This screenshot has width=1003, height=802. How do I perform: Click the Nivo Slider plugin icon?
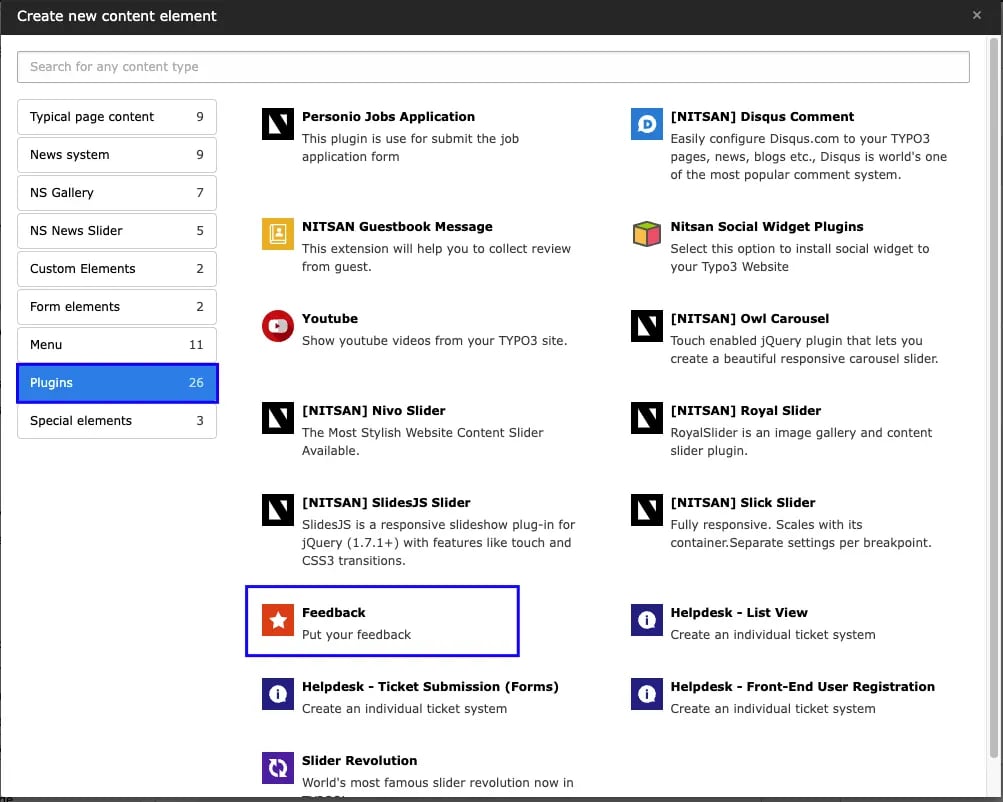click(x=278, y=418)
